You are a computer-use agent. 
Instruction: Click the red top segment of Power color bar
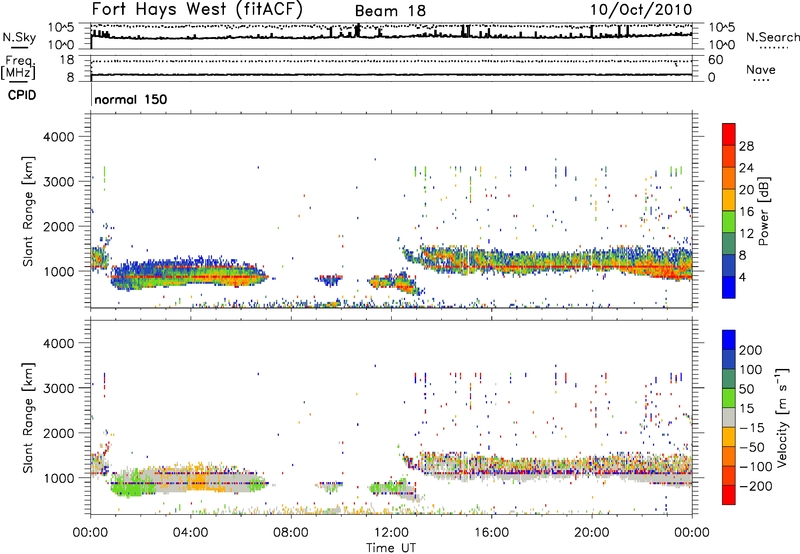729,134
